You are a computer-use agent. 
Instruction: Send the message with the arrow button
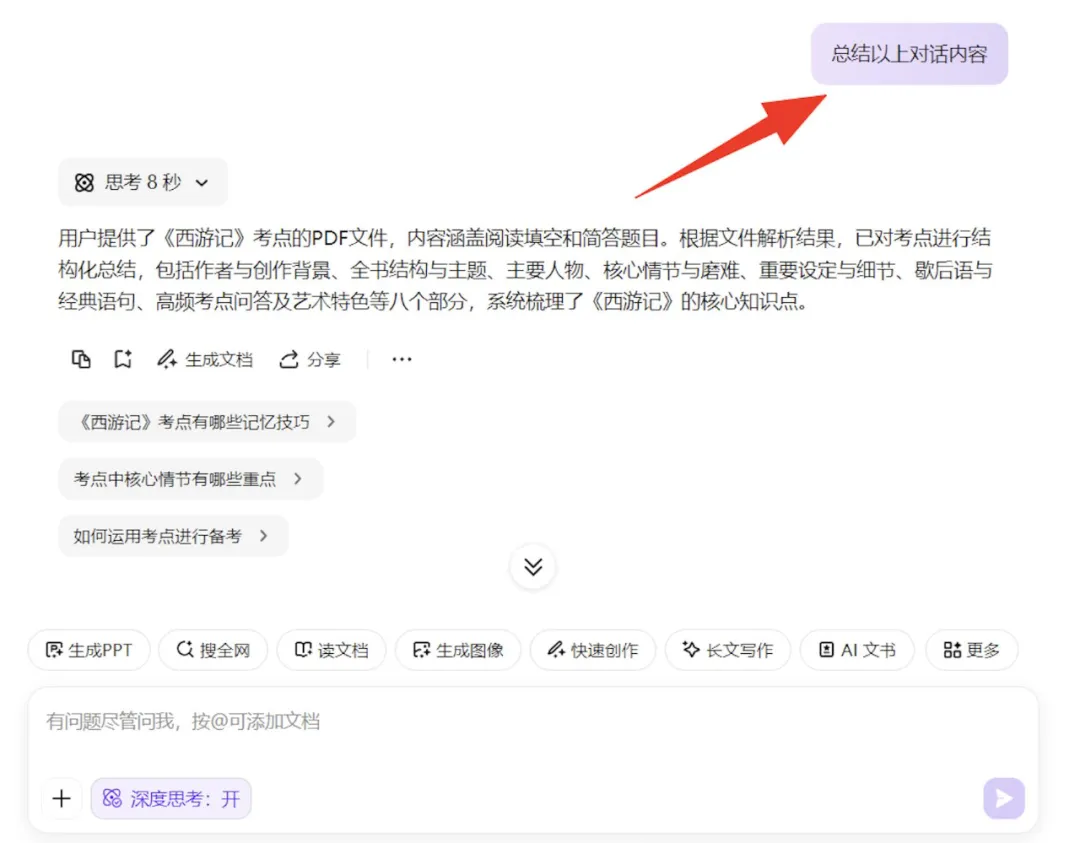point(1004,798)
